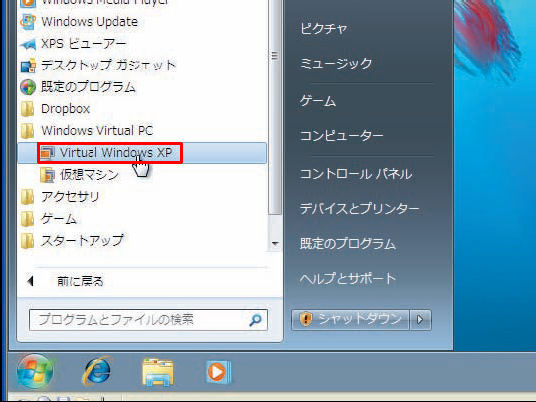Click the Virtual Windows XP program icon
The image size is (536, 402).
click(x=47, y=153)
